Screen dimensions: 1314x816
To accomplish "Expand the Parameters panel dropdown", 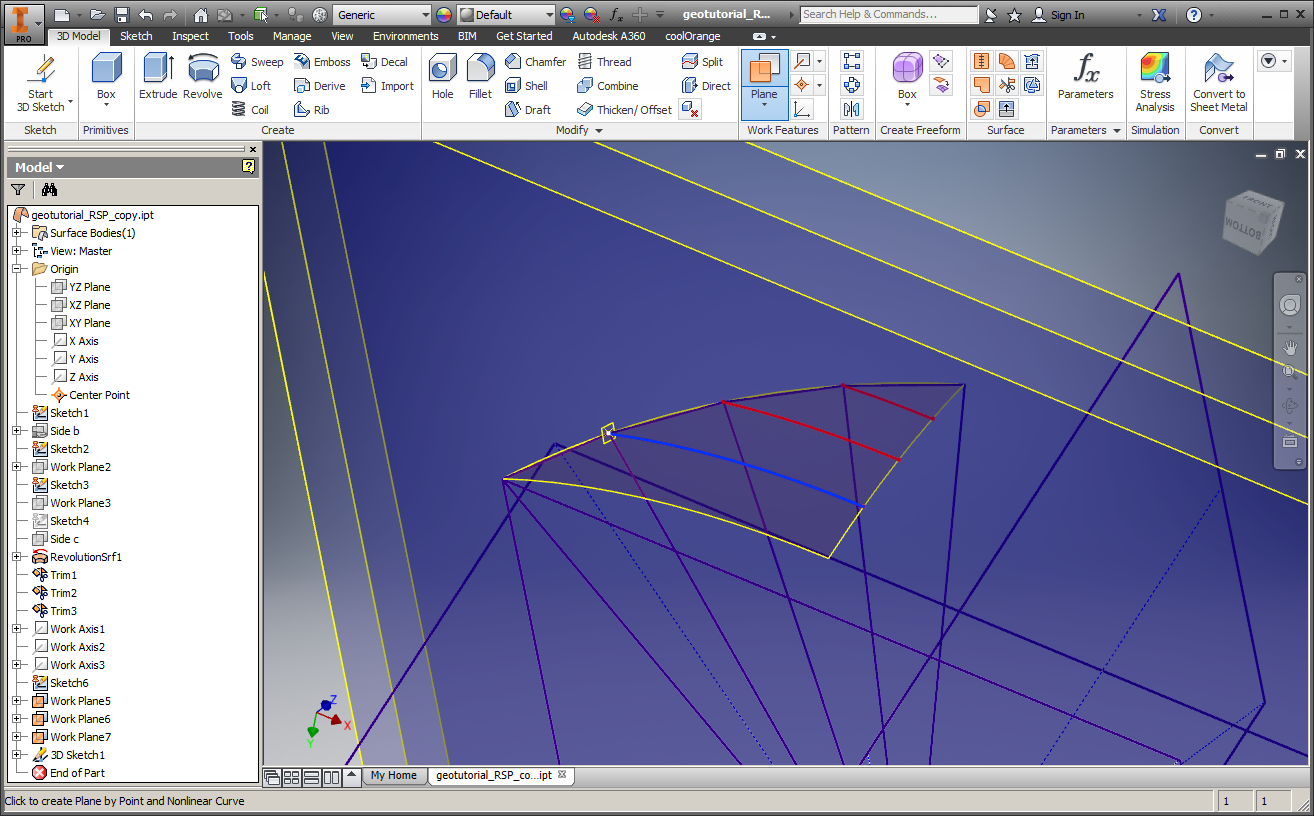I will point(1117,131).
